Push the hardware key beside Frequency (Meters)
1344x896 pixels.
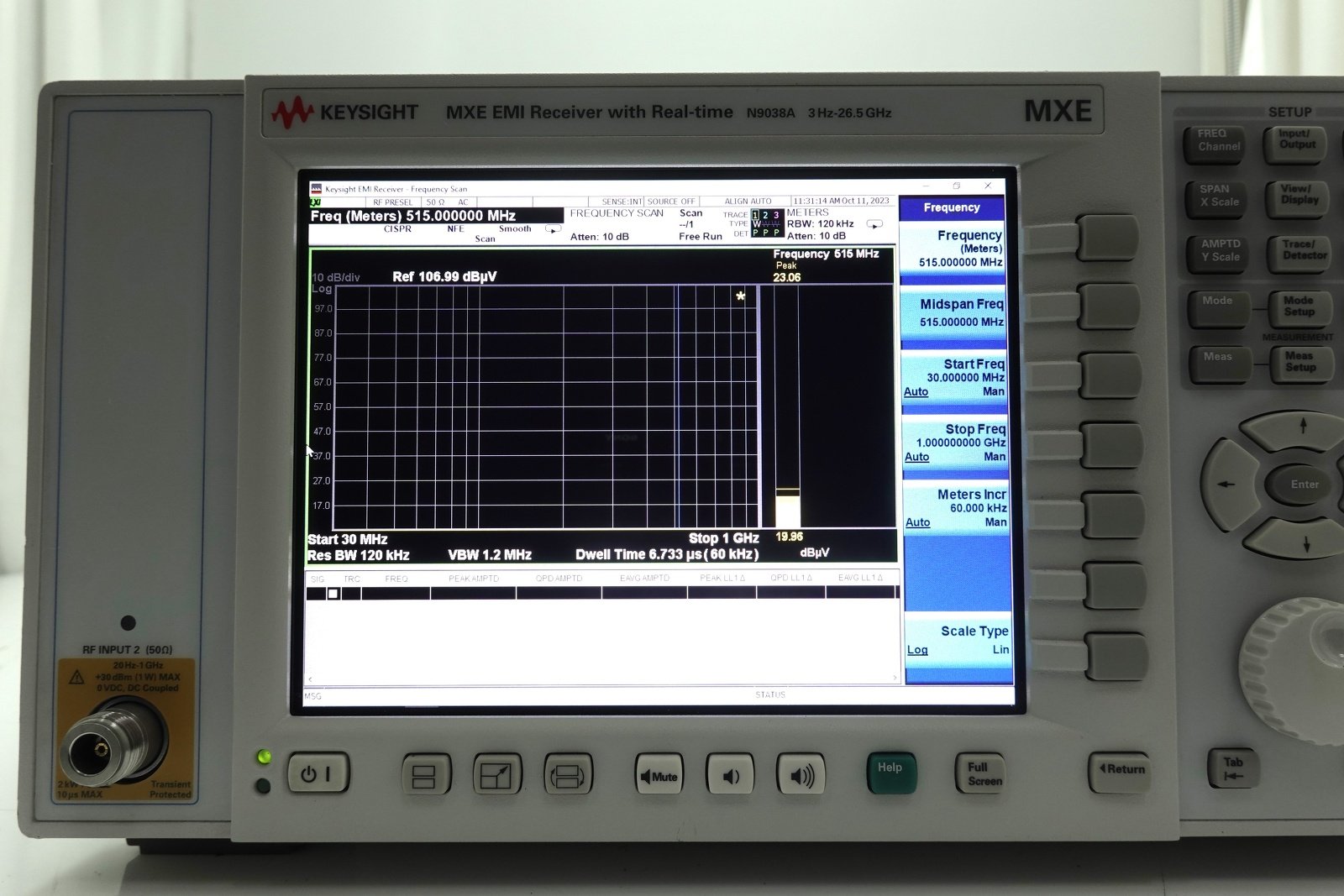1108,237
